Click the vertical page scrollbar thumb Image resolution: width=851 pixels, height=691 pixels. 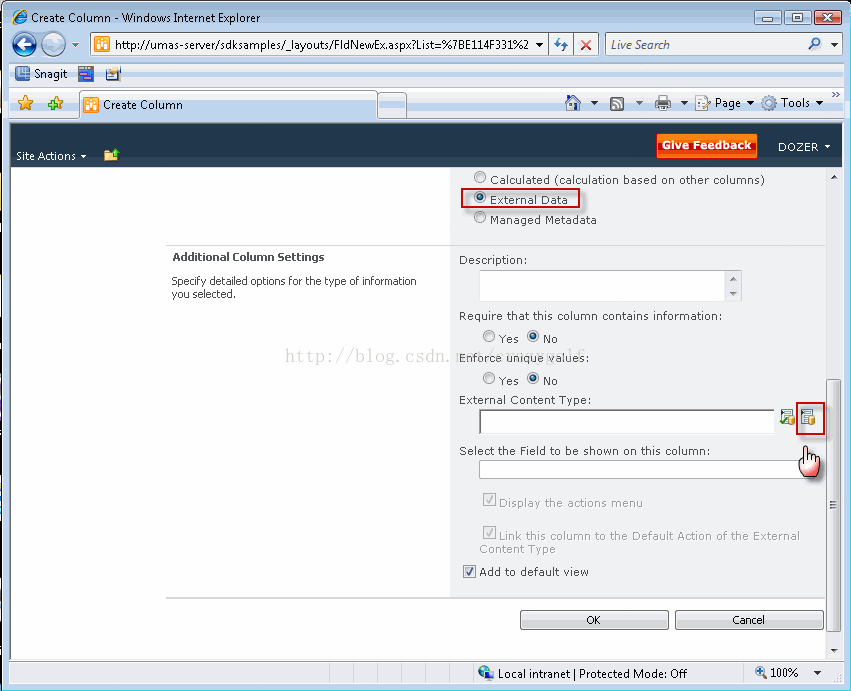(x=834, y=505)
